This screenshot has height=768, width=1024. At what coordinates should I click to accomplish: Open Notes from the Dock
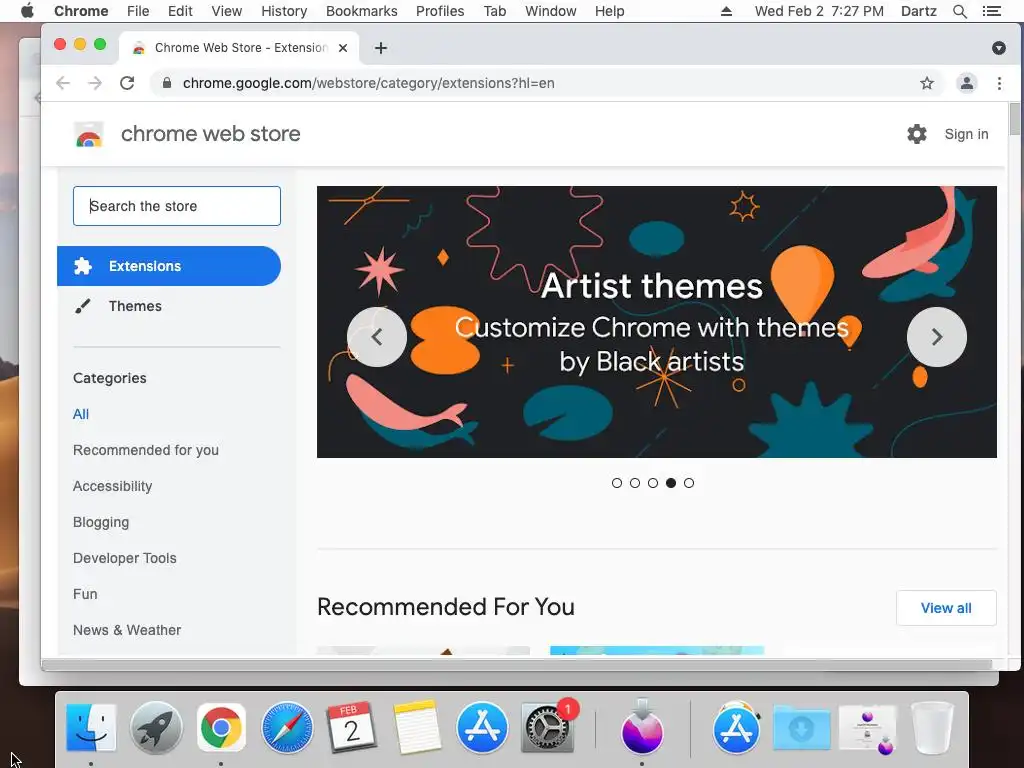pyautogui.click(x=417, y=728)
